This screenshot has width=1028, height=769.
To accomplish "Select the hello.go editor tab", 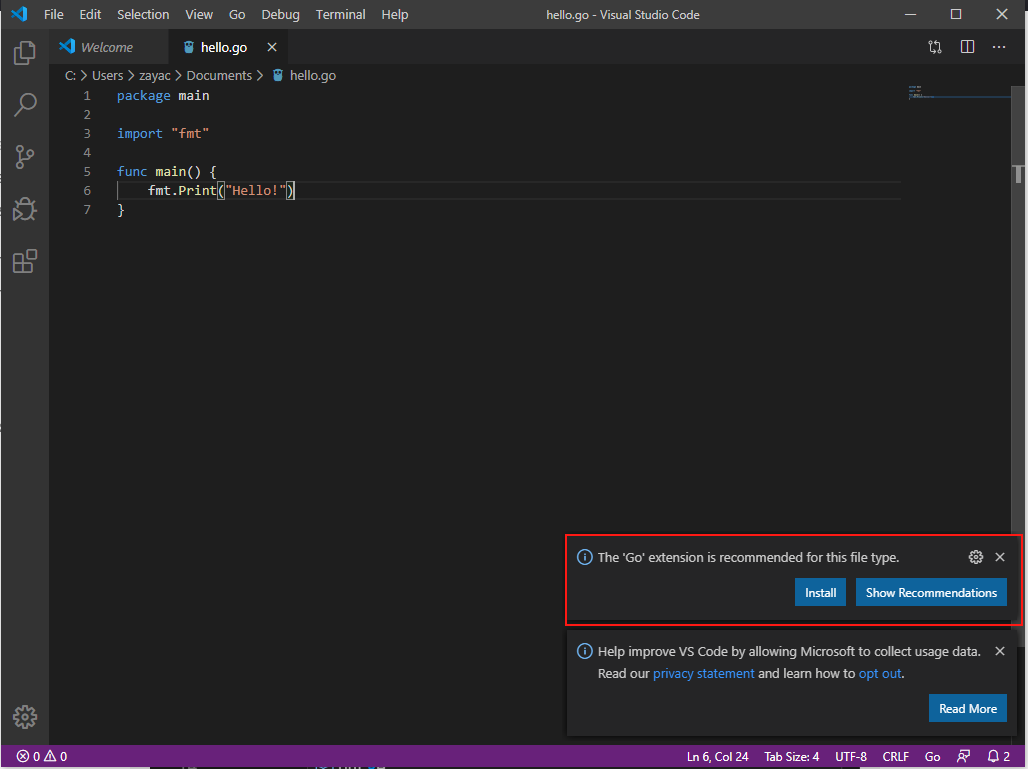I will [x=228, y=47].
